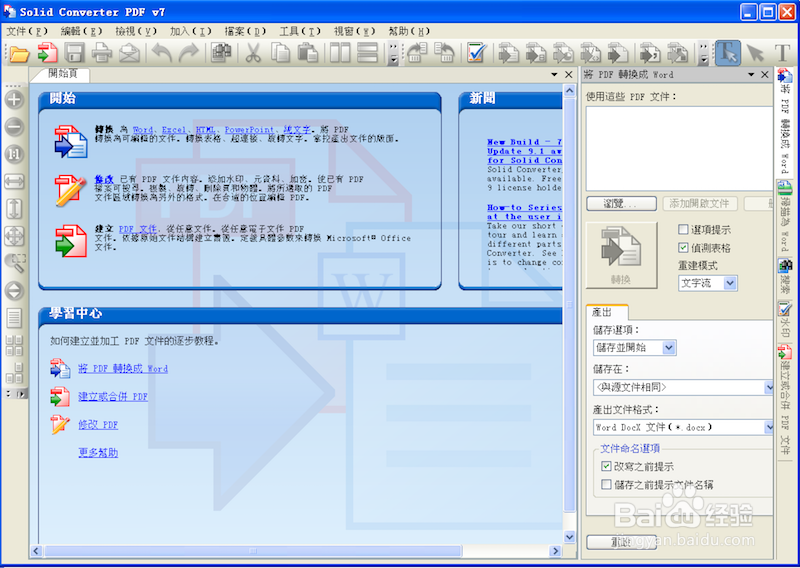Click the Zoom in plus icon
This screenshot has width=800, height=568.
coord(14,100)
